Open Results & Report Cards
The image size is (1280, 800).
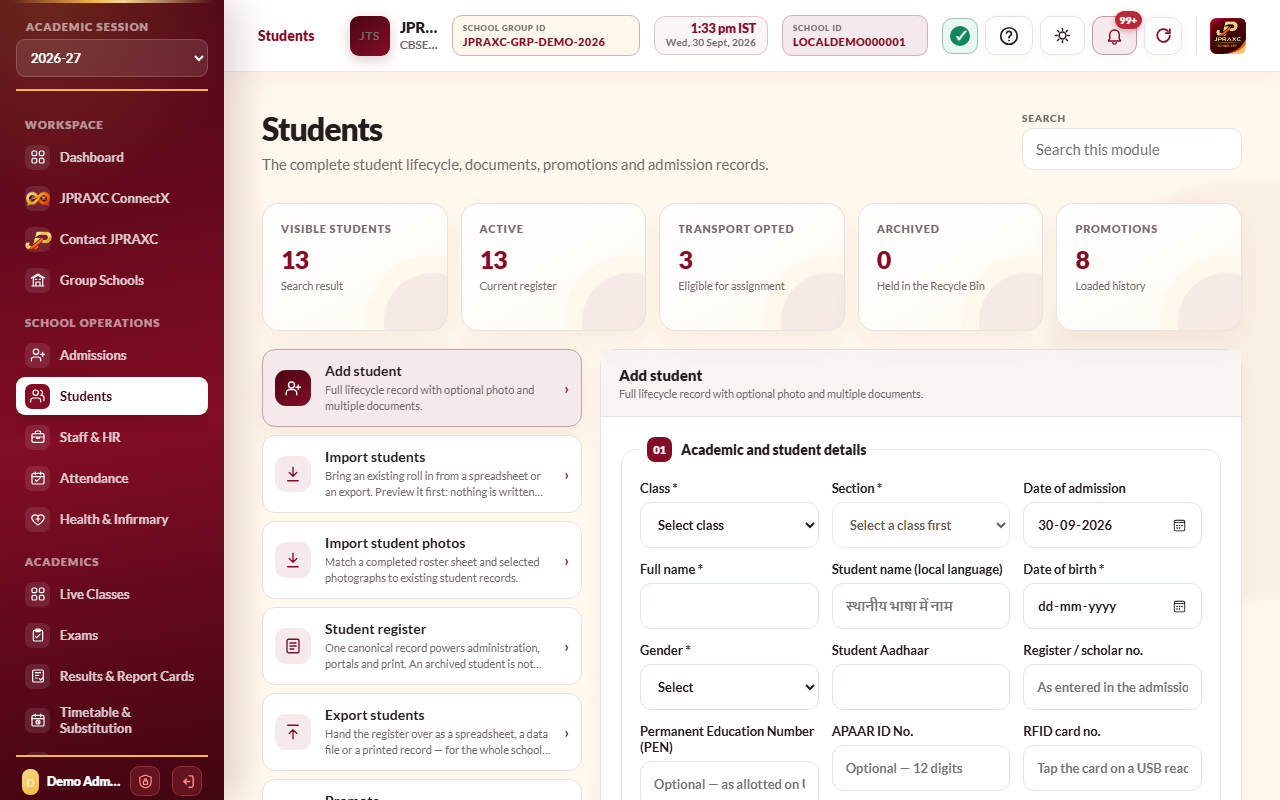coord(112,676)
